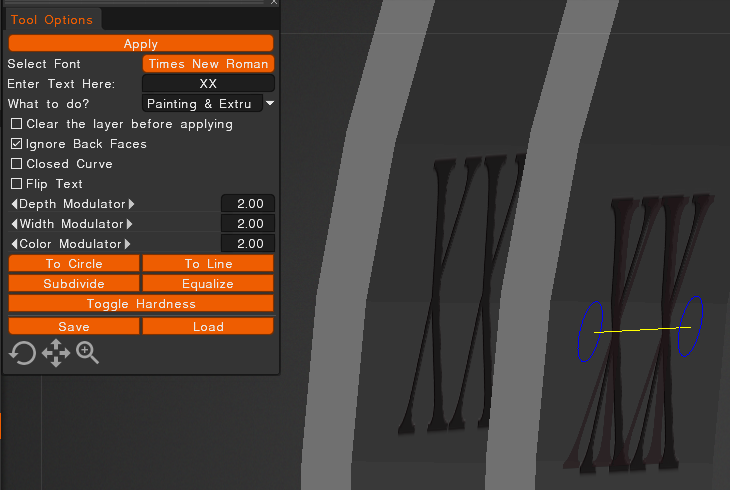This screenshot has height=490, width=730.
Task: Click the rotate view icon
Action: (22, 353)
